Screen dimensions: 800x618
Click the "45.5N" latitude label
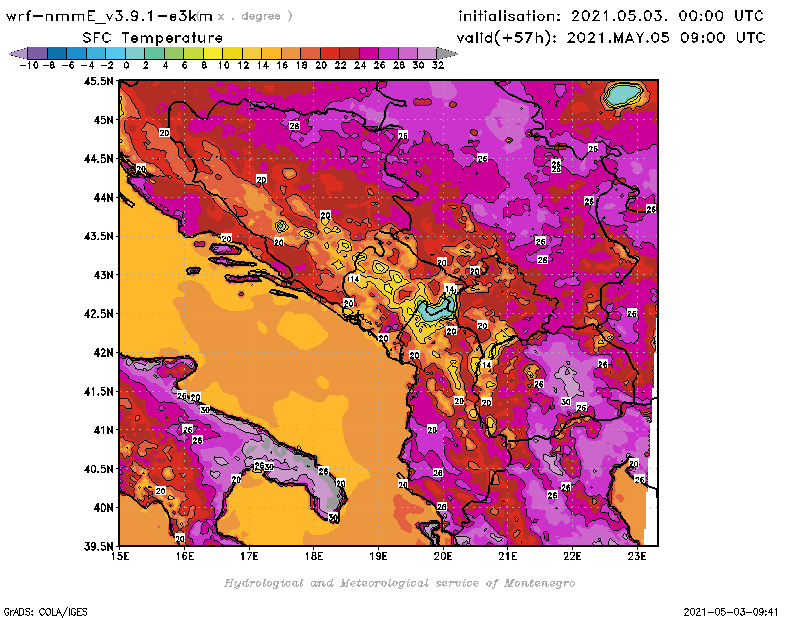click(98, 81)
